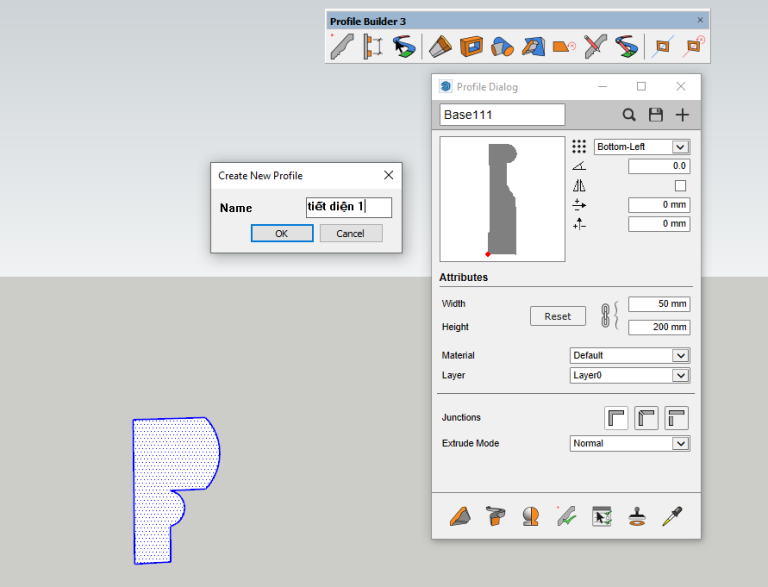Click the Width field showing 50 mm
768x587 pixels.
[x=659, y=304]
